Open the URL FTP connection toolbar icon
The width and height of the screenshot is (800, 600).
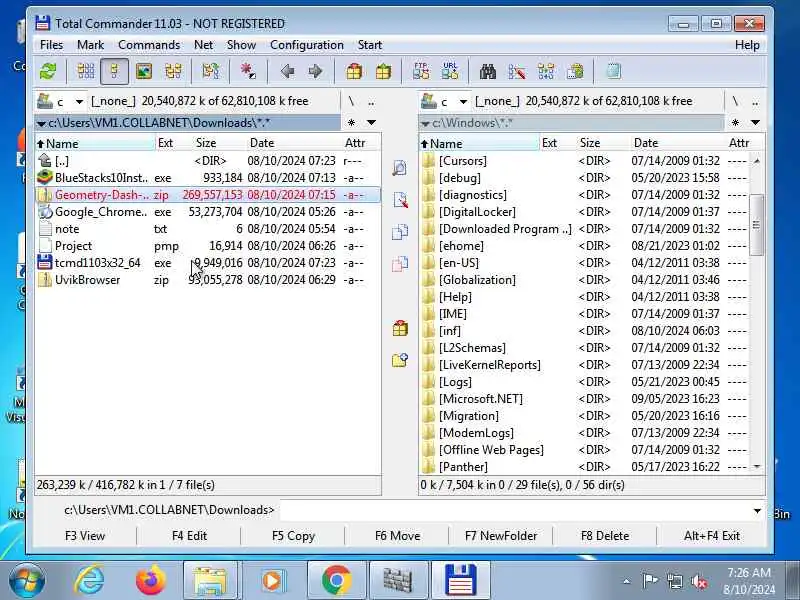click(449, 71)
